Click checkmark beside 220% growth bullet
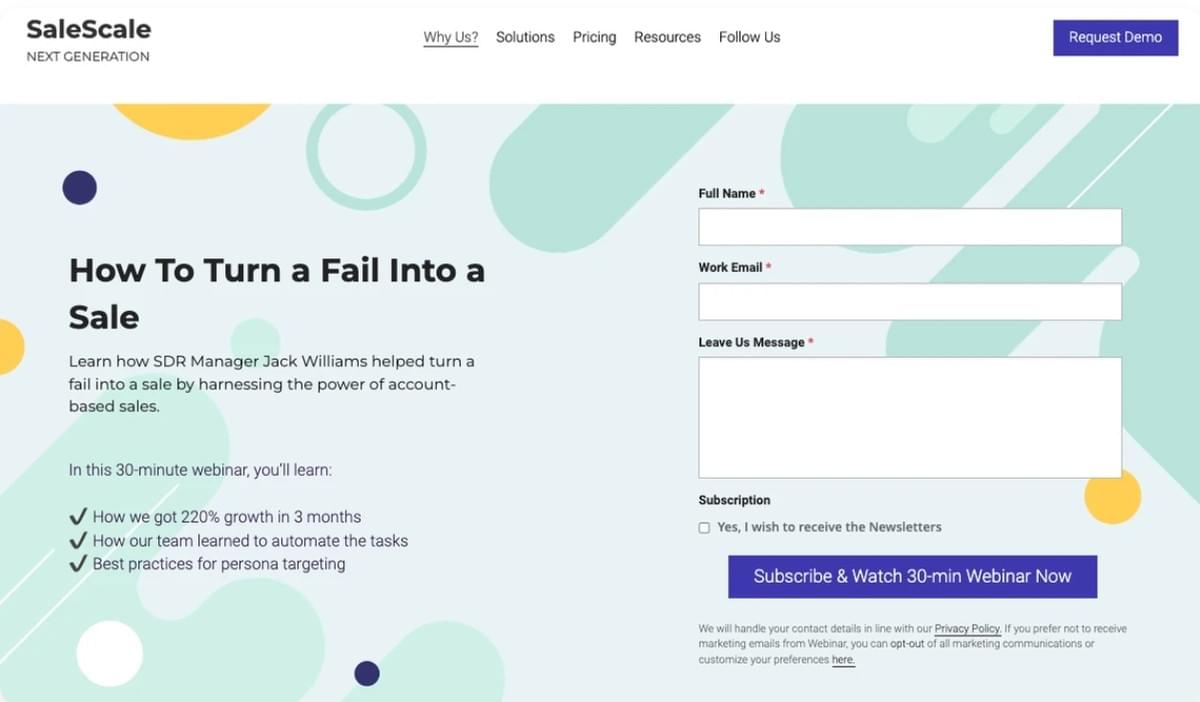Screen dimensions: 1200x702 (78, 517)
